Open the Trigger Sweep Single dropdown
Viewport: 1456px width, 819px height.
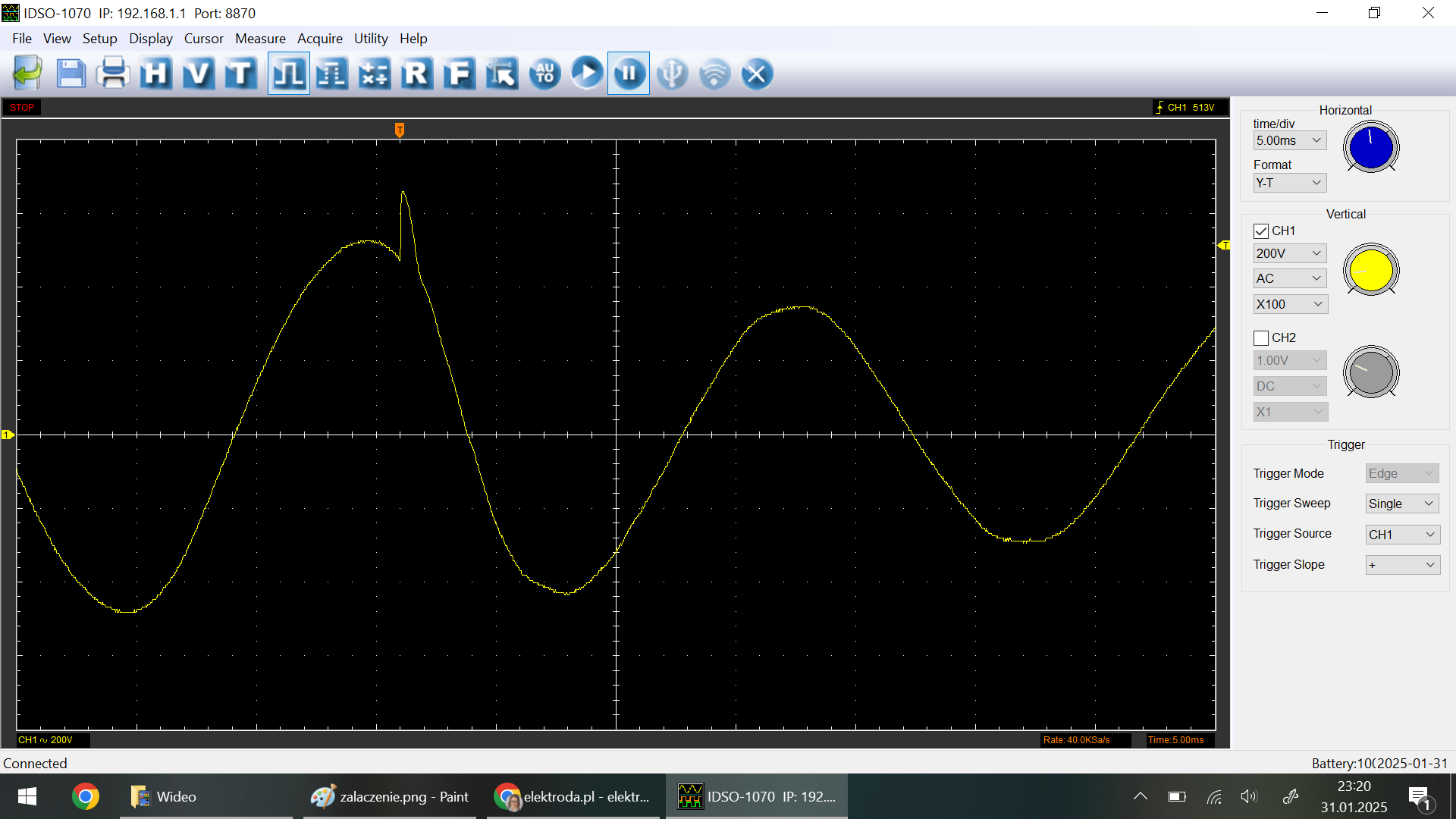click(x=1402, y=504)
